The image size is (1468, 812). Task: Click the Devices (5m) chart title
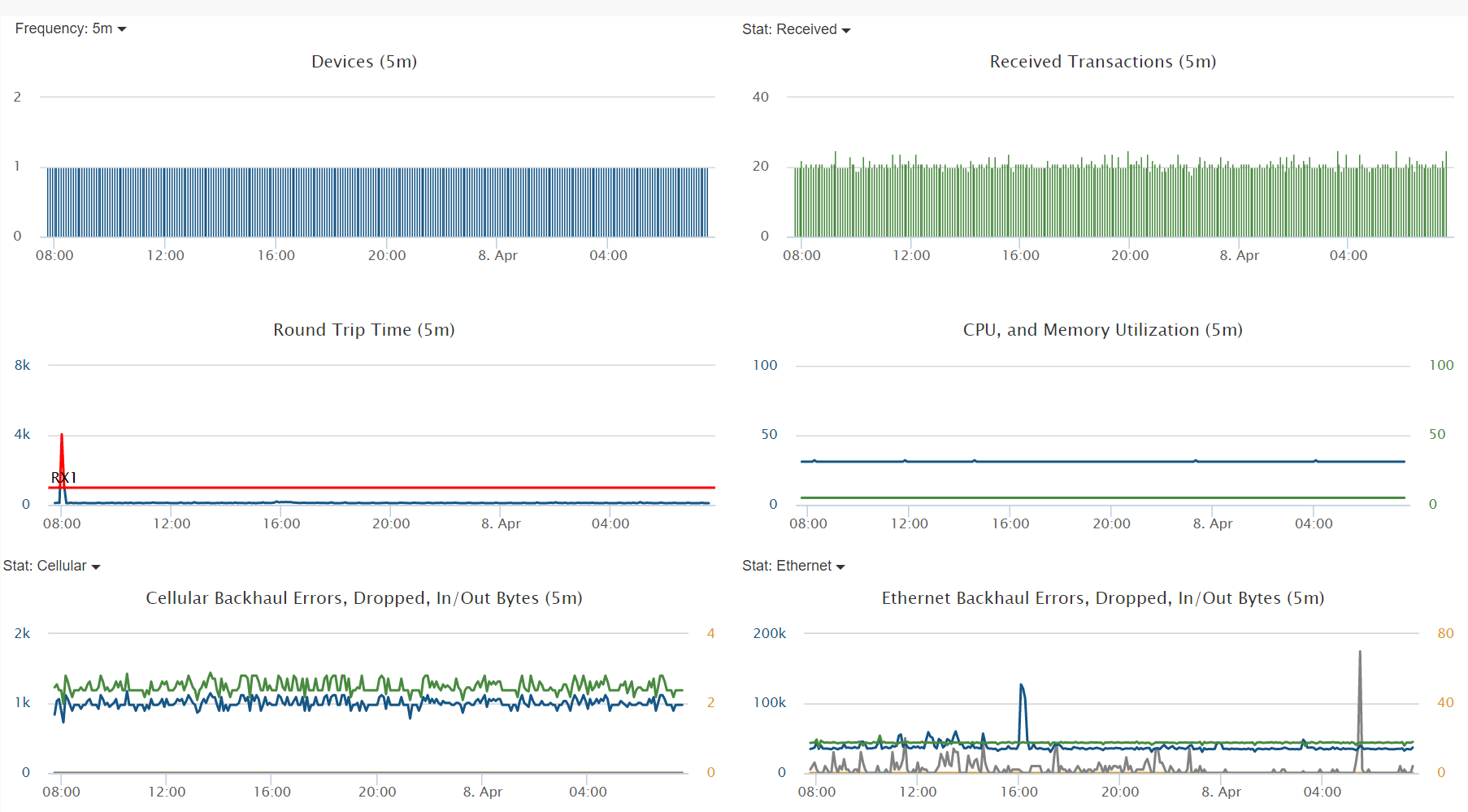pos(364,62)
